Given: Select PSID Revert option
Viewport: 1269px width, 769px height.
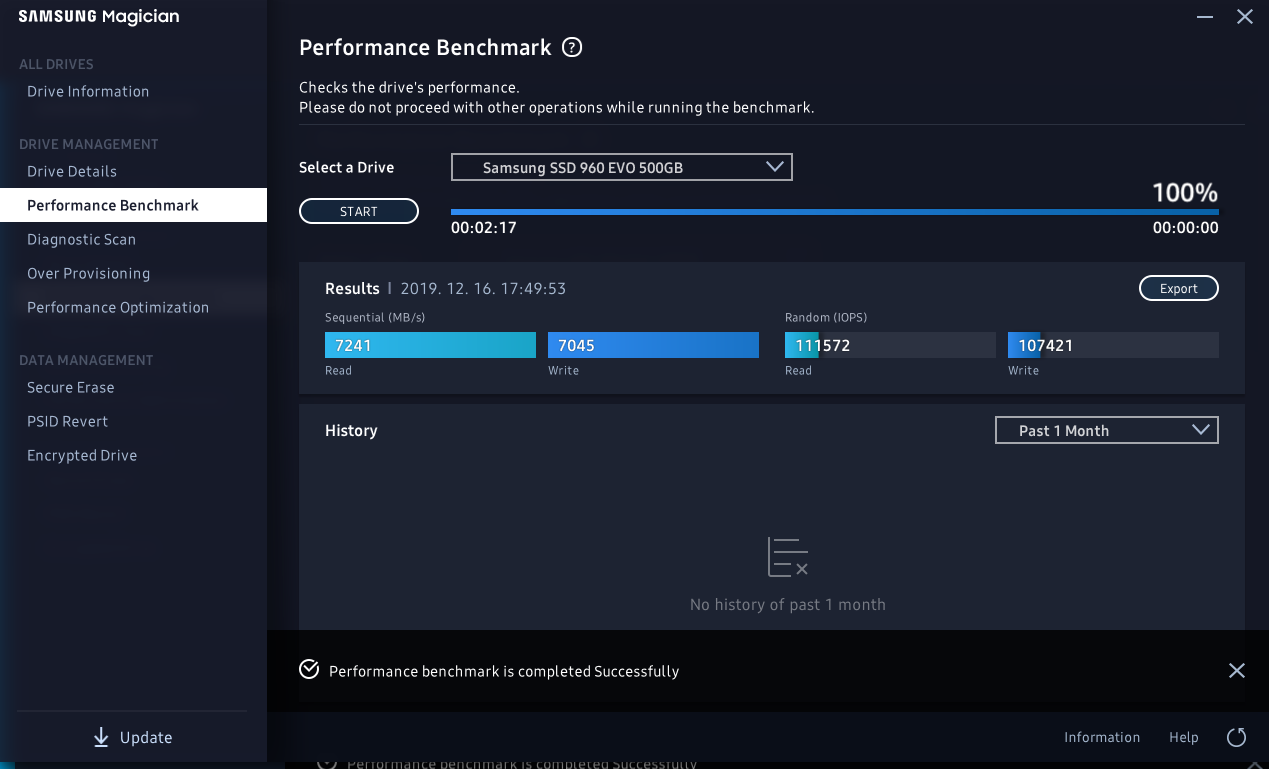Looking at the screenshot, I should pyautogui.click(x=67, y=421).
